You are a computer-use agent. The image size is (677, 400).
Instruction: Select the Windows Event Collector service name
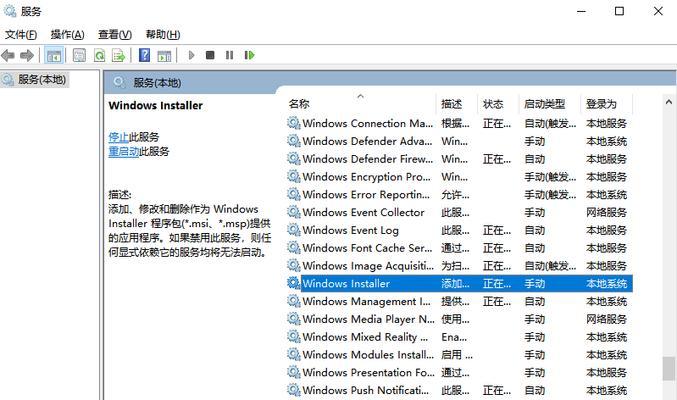364,213
